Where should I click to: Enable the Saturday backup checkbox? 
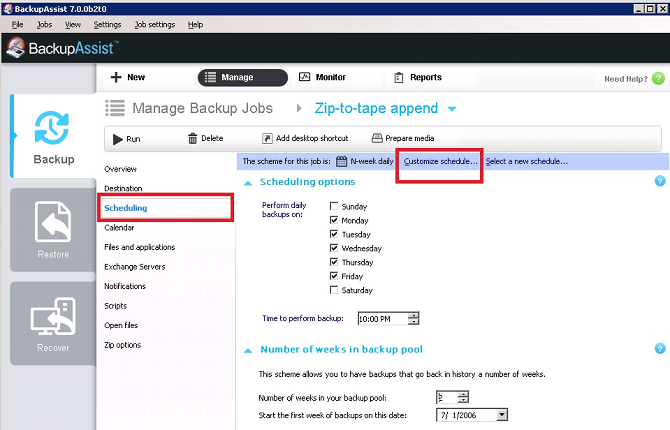(334, 290)
